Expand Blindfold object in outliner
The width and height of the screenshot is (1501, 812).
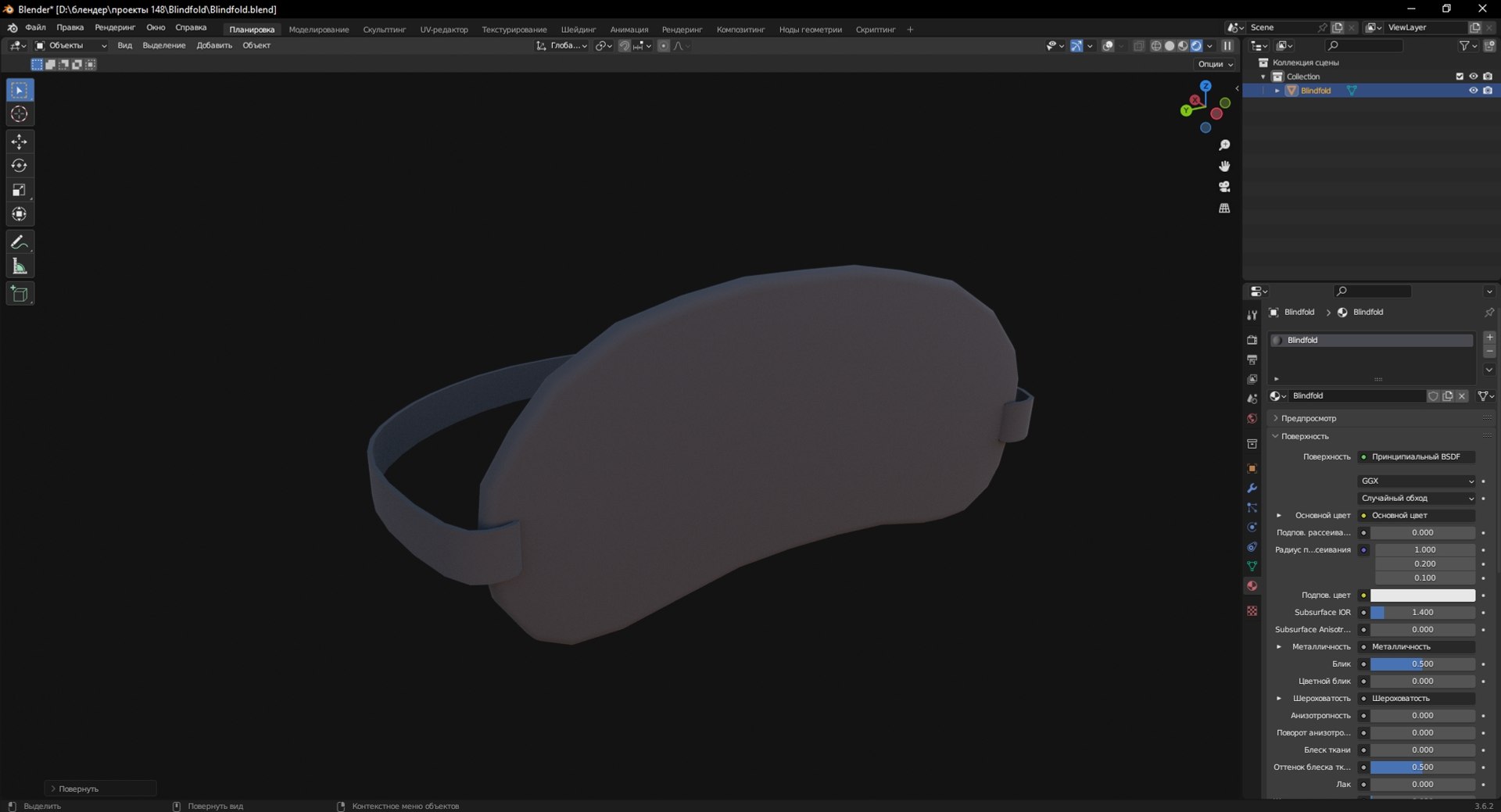(x=1277, y=91)
